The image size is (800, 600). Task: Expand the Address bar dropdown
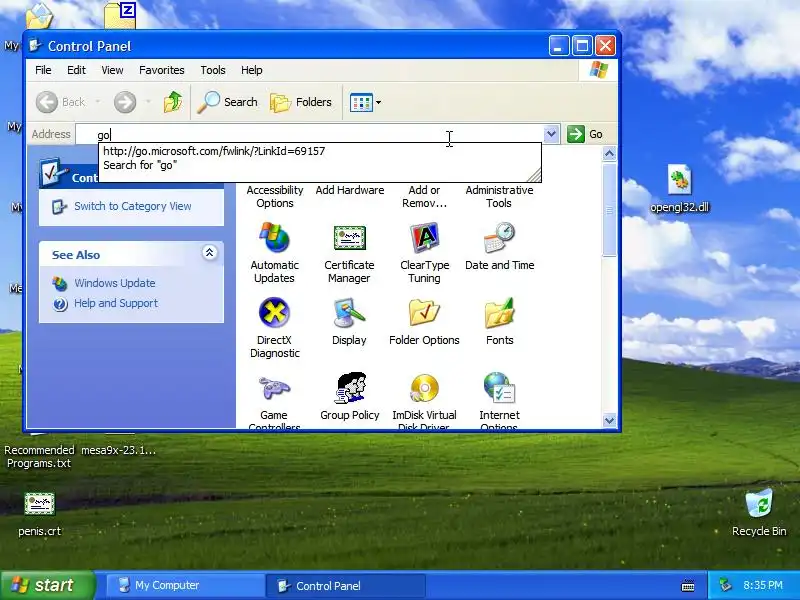551,134
